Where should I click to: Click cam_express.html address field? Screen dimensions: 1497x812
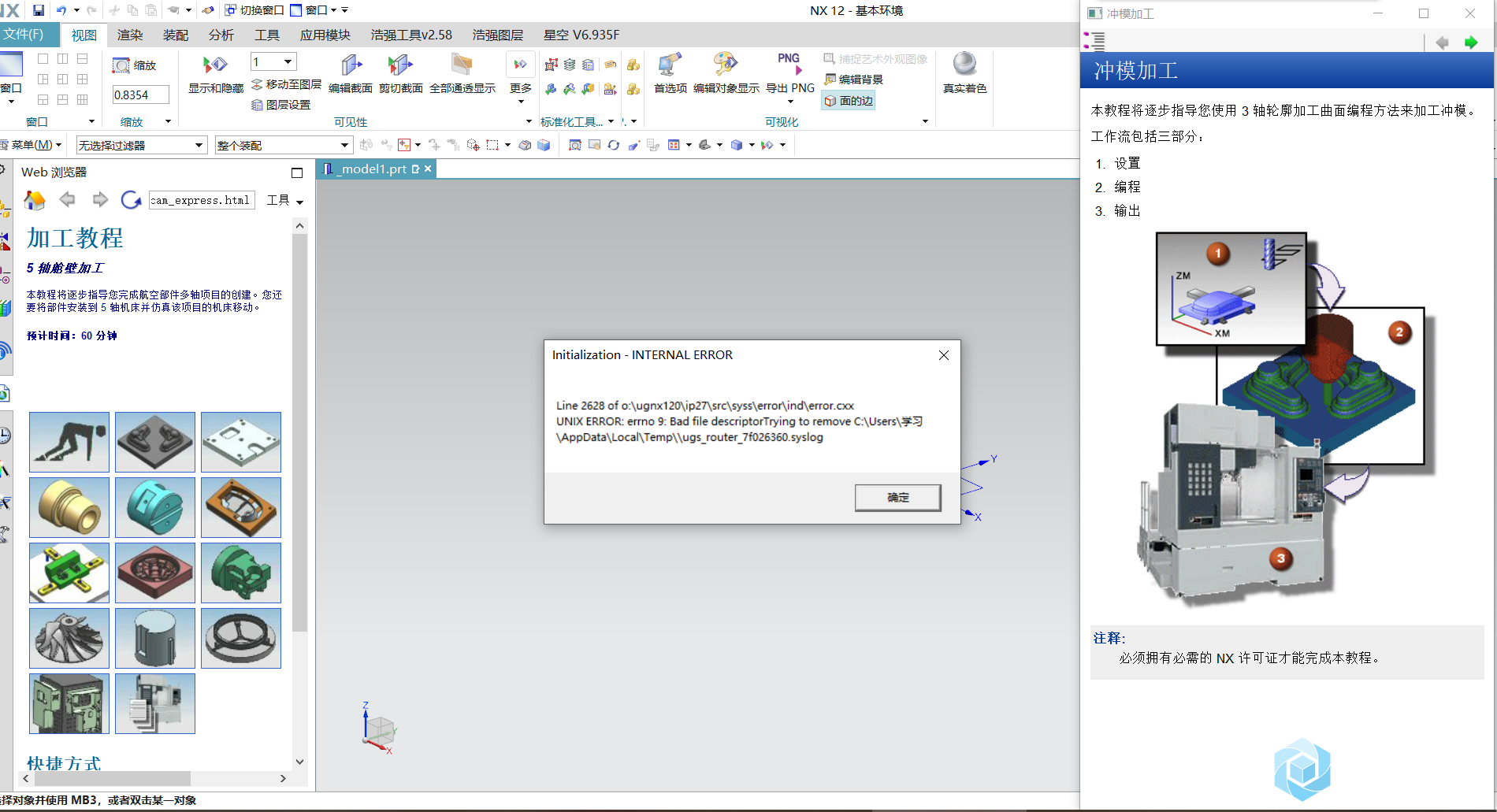[x=201, y=201]
